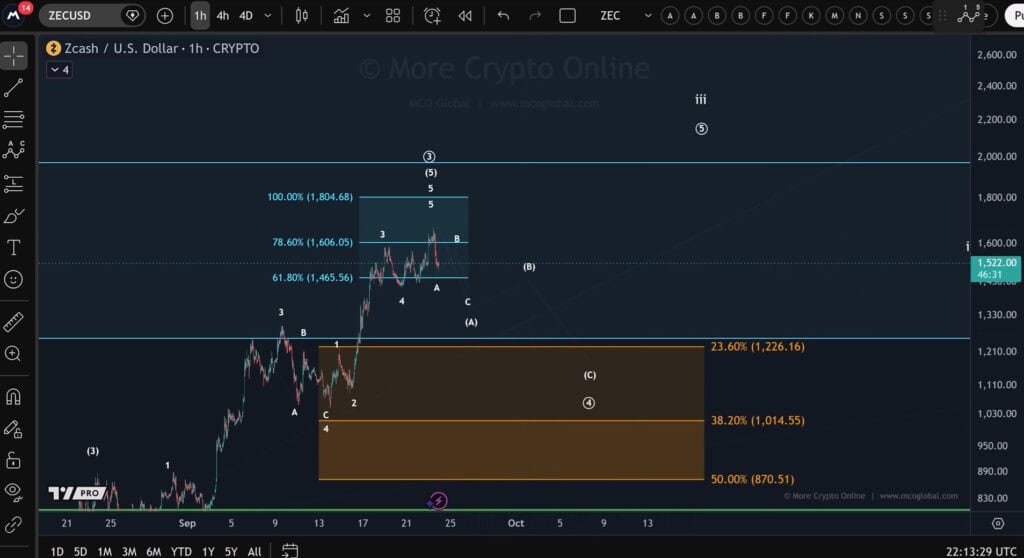Select the brush drawing tool
1024x558 pixels.
[14, 216]
